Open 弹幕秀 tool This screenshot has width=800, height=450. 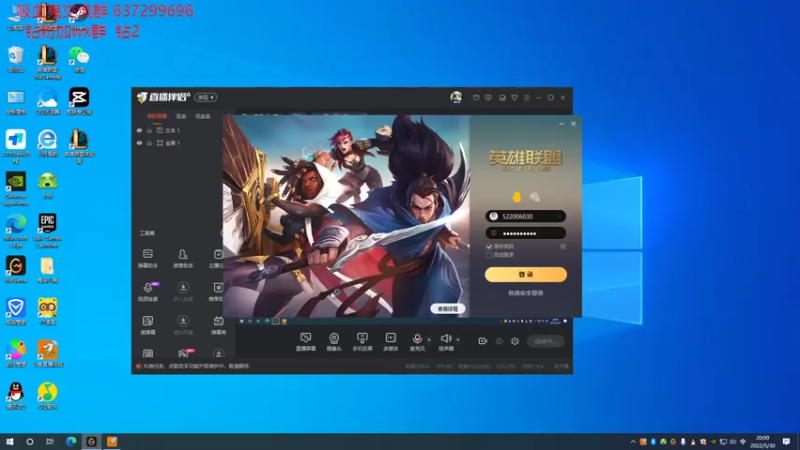pos(218,325)
